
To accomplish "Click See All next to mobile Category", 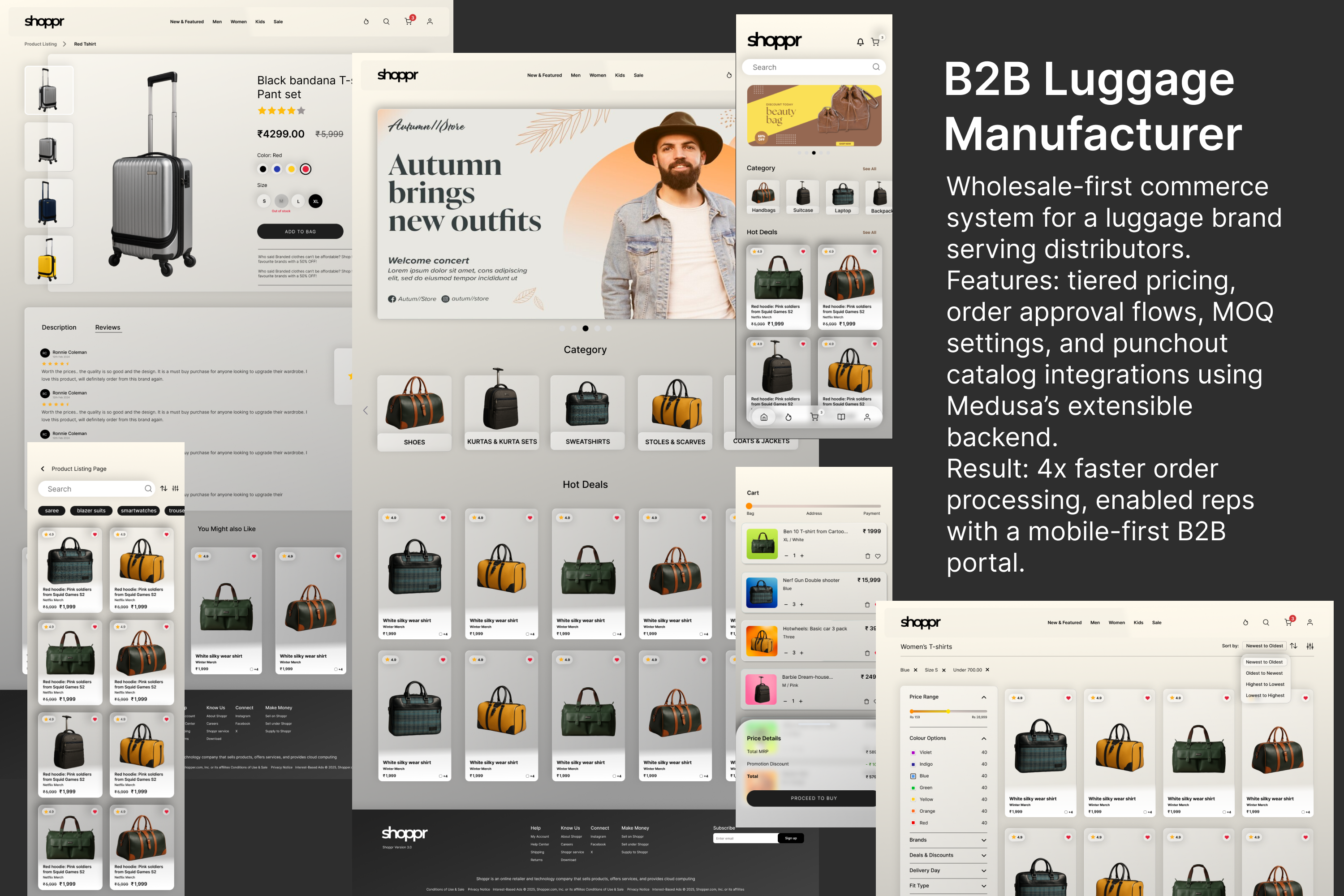I will point(869,169).
